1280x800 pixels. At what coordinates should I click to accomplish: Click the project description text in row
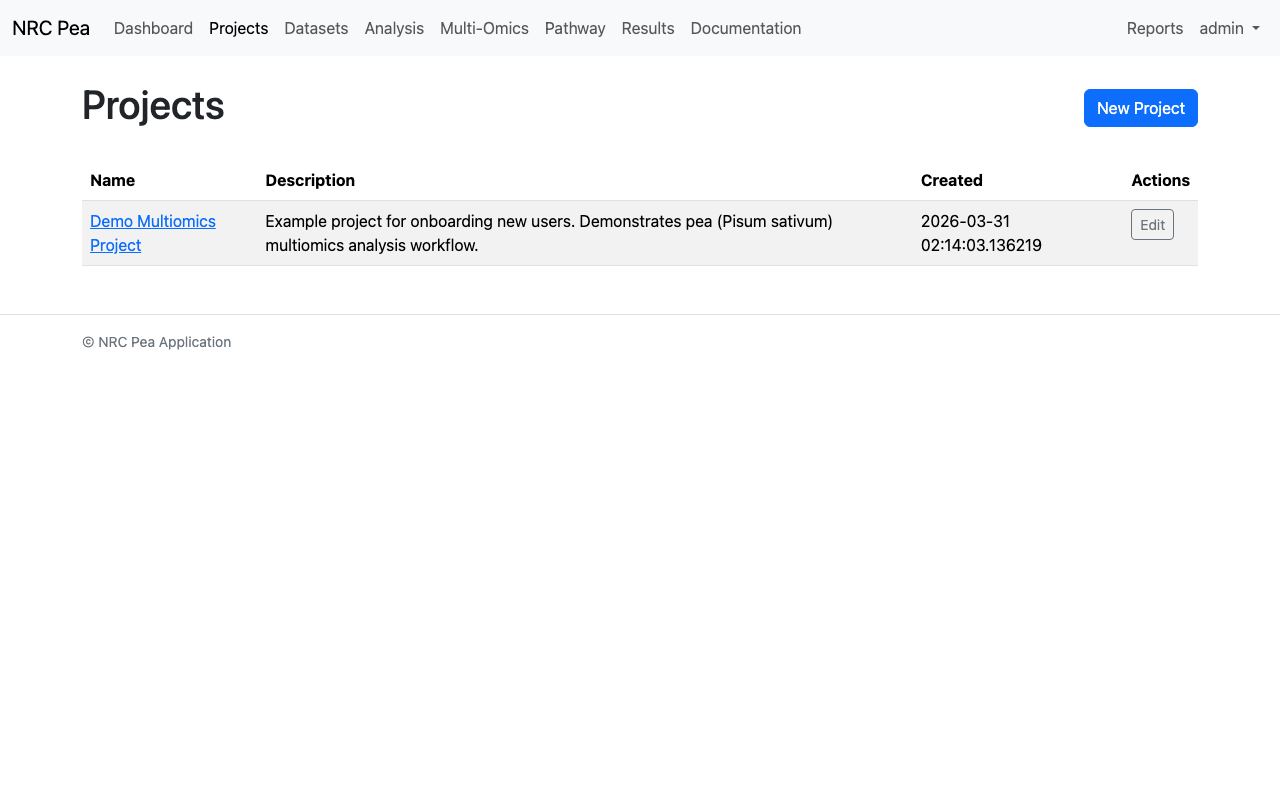point(548,233)
